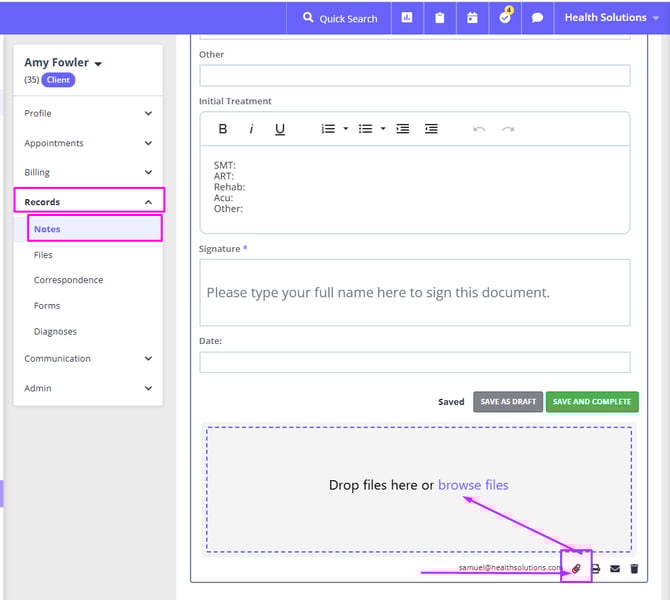670x600 pixels.
Task: Select Correspondence under Records
Action: pos(68,280)
